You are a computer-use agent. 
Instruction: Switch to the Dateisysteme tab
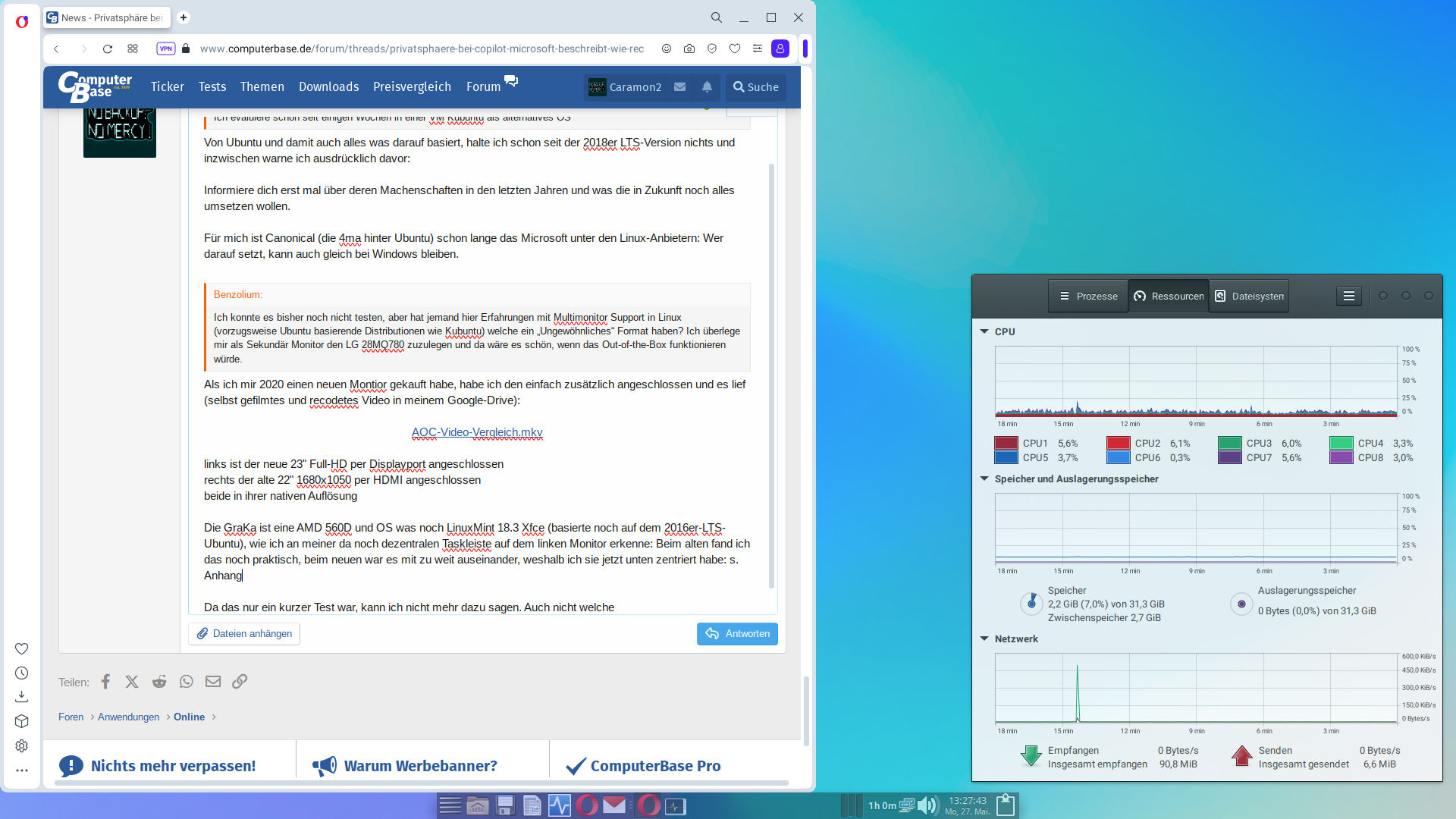pyautogui.click(x=1249, y=297)
